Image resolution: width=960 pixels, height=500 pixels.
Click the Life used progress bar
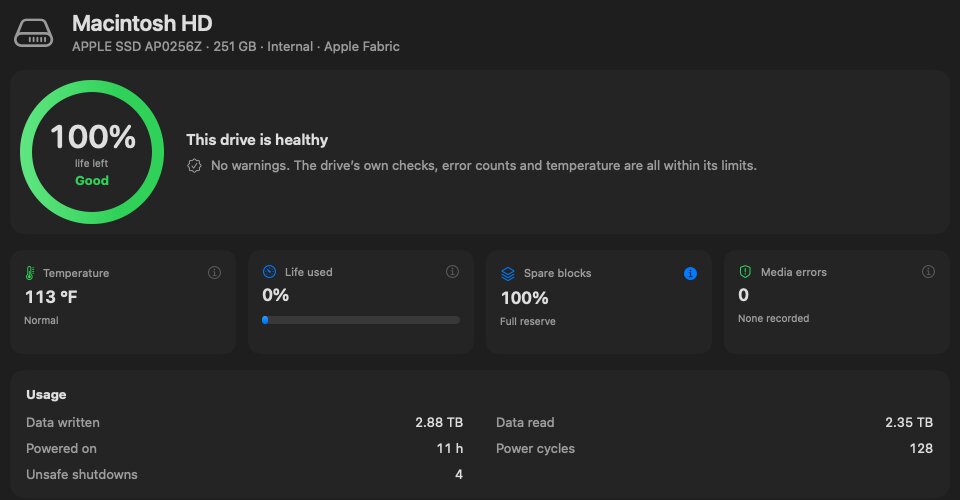tap(361, 319)
